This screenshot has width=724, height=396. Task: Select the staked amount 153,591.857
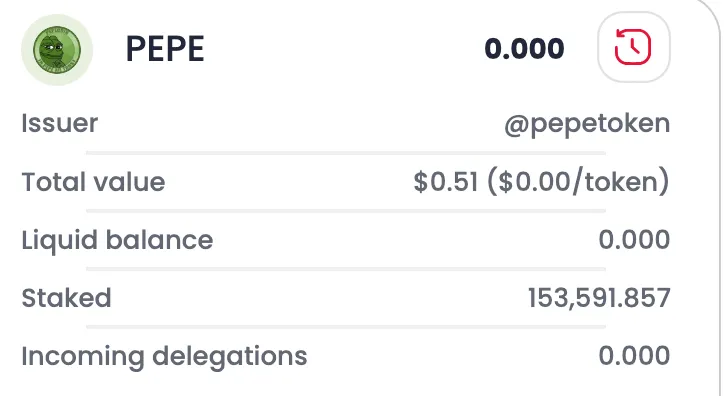coord(599,298)
